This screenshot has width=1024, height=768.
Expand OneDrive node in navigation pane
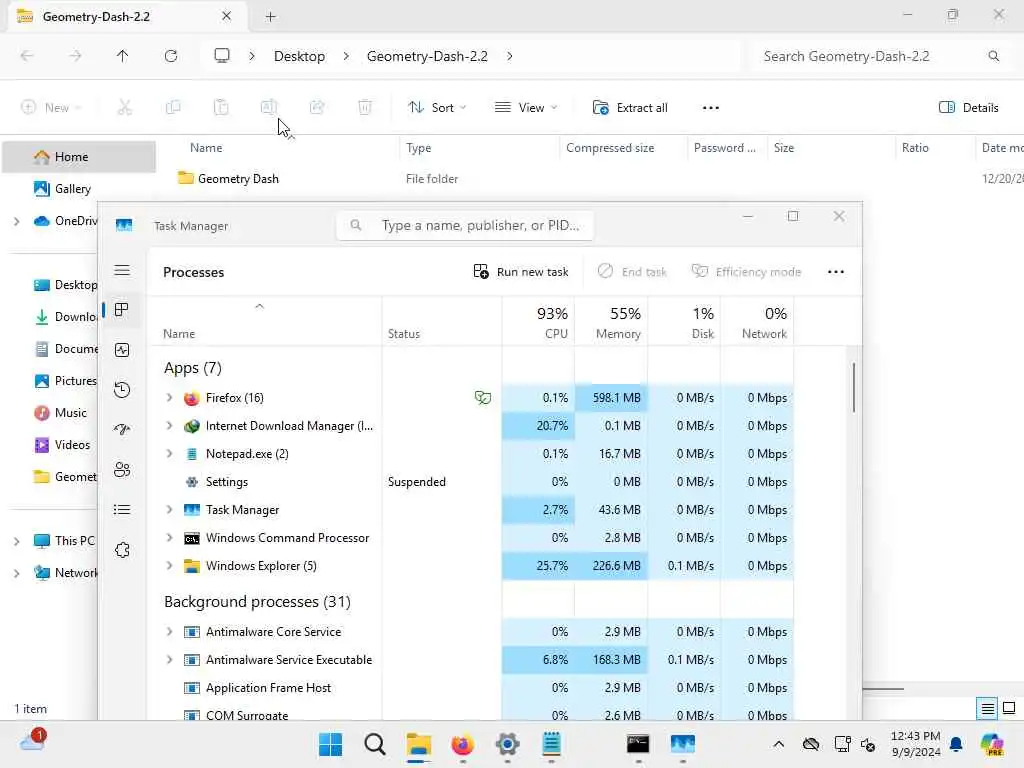click(17, 221)
